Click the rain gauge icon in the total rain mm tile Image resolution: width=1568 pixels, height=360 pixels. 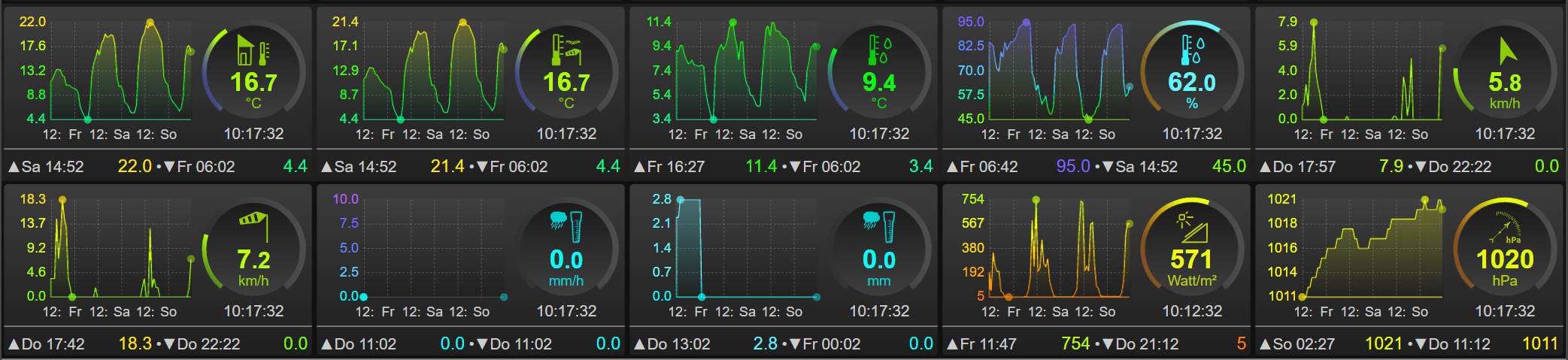pos(879,226)
